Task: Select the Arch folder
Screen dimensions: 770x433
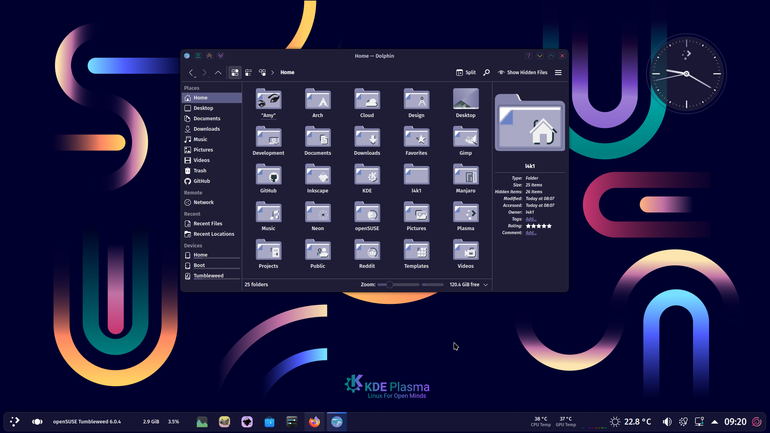Action: pos(318,104)
